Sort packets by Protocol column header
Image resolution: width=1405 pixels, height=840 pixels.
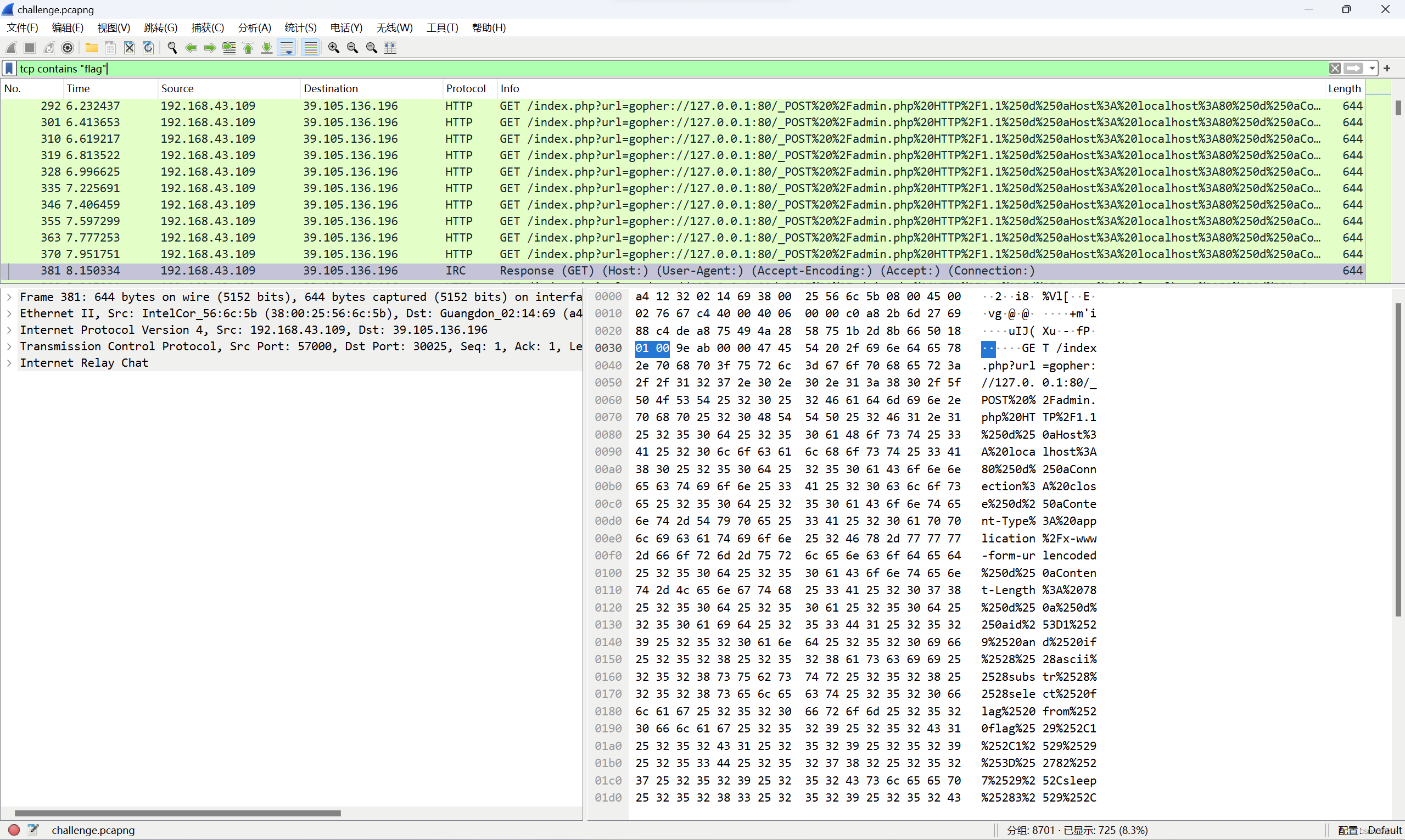[466, 88]
